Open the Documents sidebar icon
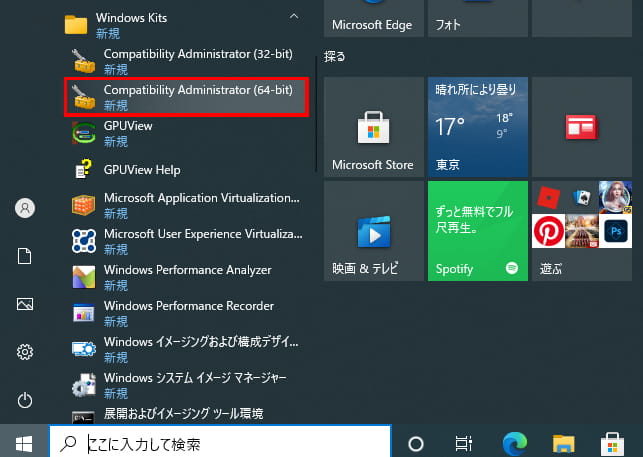The height and width of the screenshot is (457, 643). point(25,256)
